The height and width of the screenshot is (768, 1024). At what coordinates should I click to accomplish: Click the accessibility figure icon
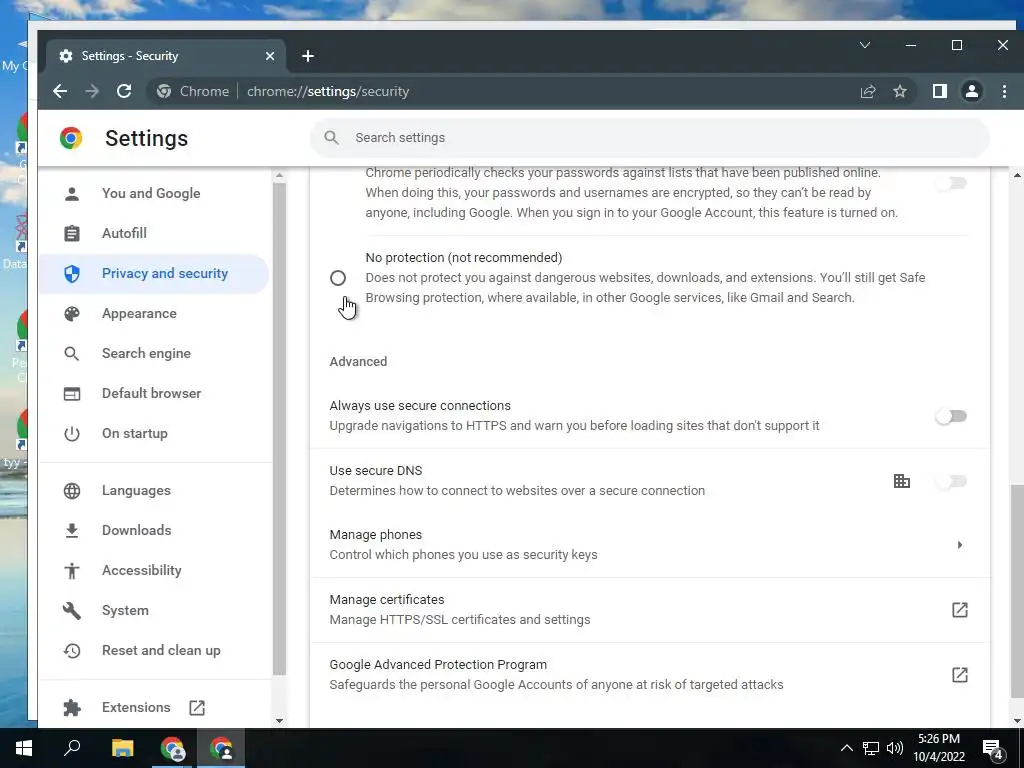(72, 571)
